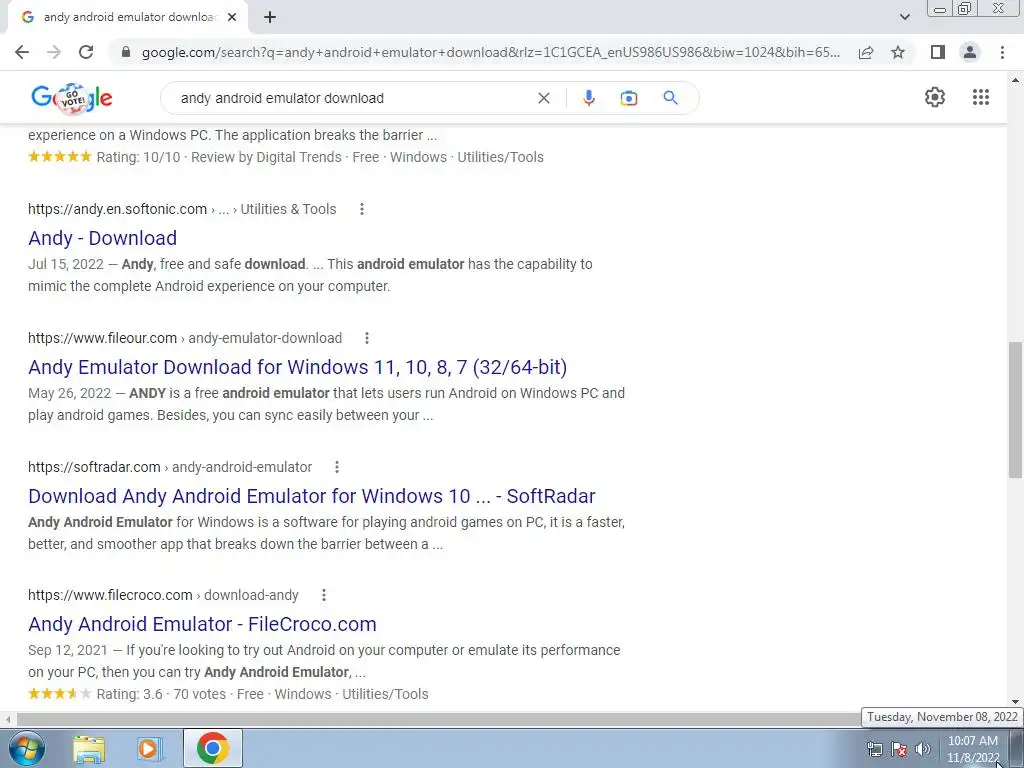Screen dimensions: 1024x768
Task: Open the SoftRadar download link
Action: tap(312, 496)
